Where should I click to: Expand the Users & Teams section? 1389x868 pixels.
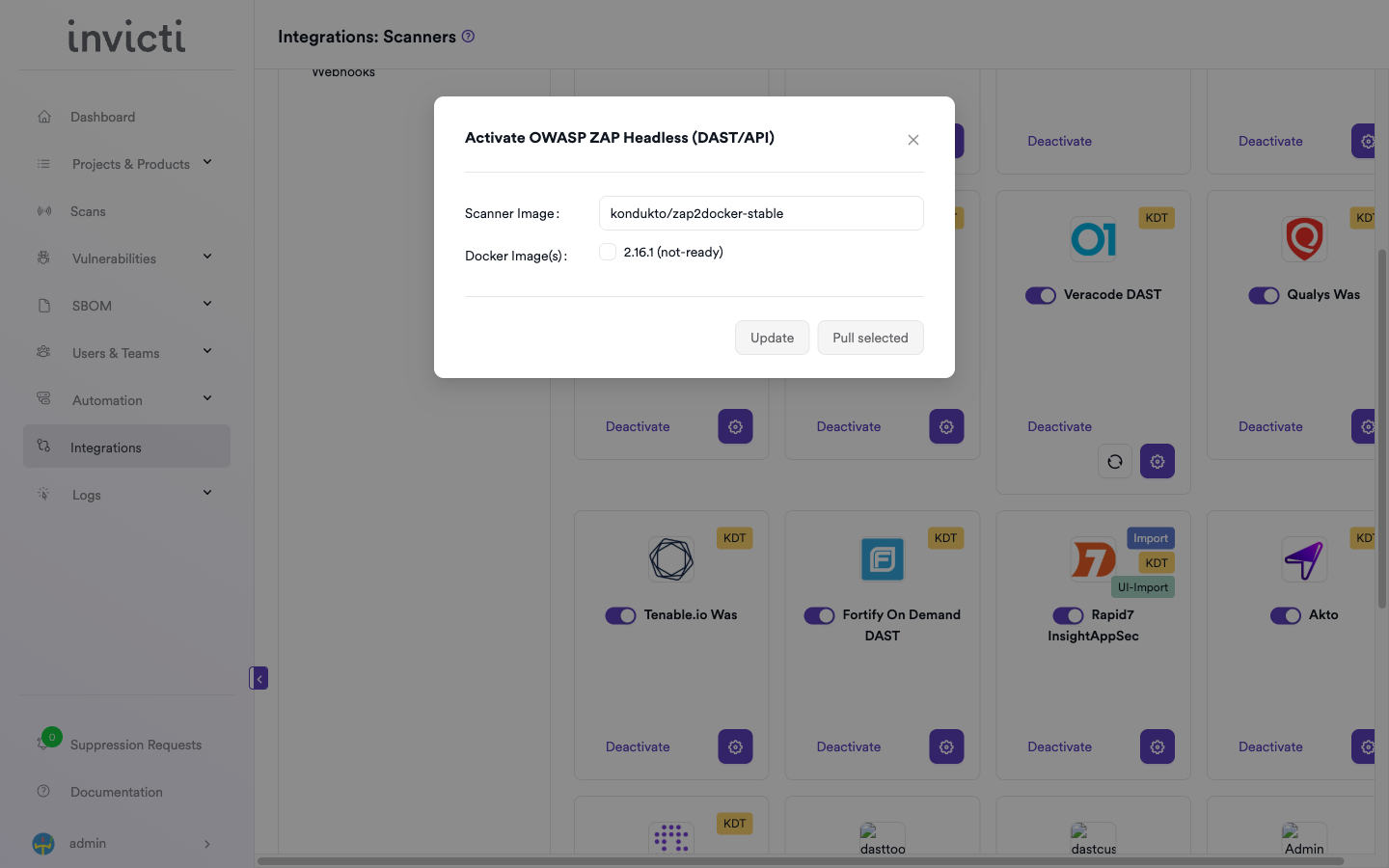pyautogui.click(x=116, y=353)
